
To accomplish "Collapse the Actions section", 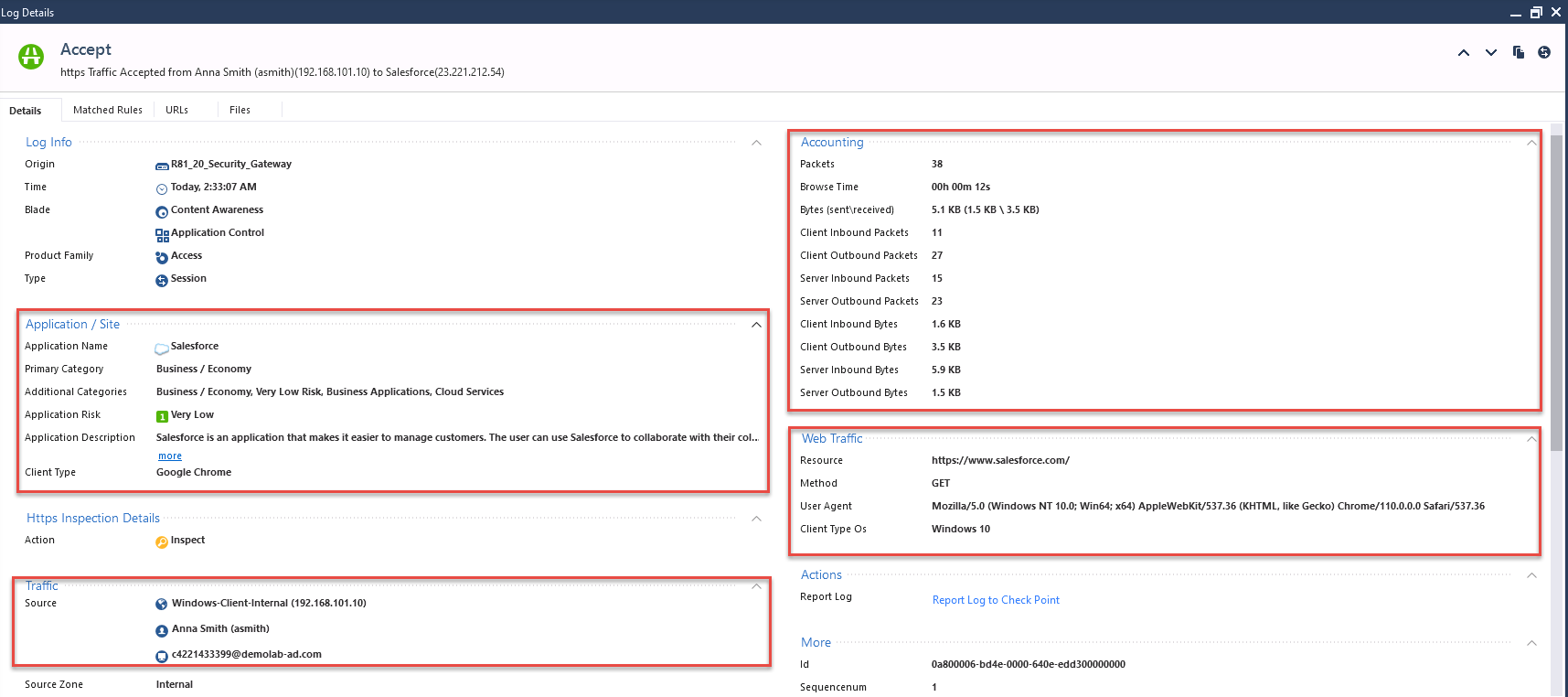I will pyautogui.click(x=1531, y=575).
